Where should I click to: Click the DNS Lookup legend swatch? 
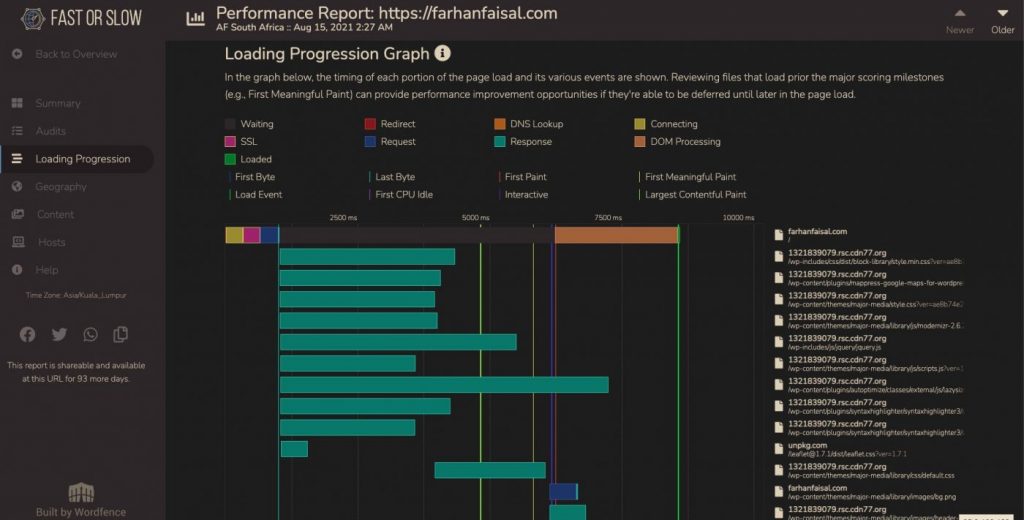click(x=500, y=124)
